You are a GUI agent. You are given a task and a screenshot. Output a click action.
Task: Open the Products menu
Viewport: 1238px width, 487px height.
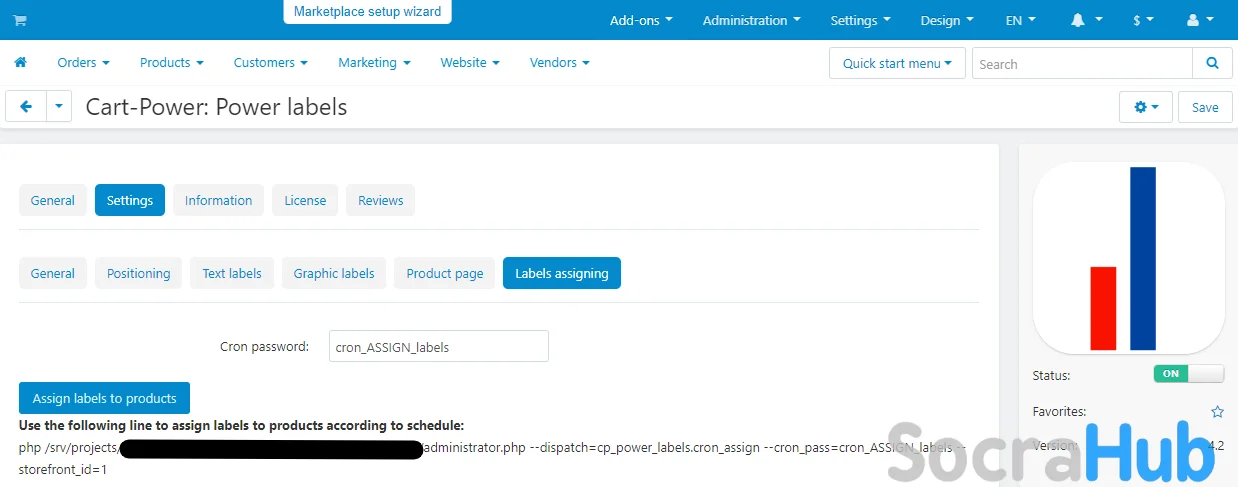171,62
